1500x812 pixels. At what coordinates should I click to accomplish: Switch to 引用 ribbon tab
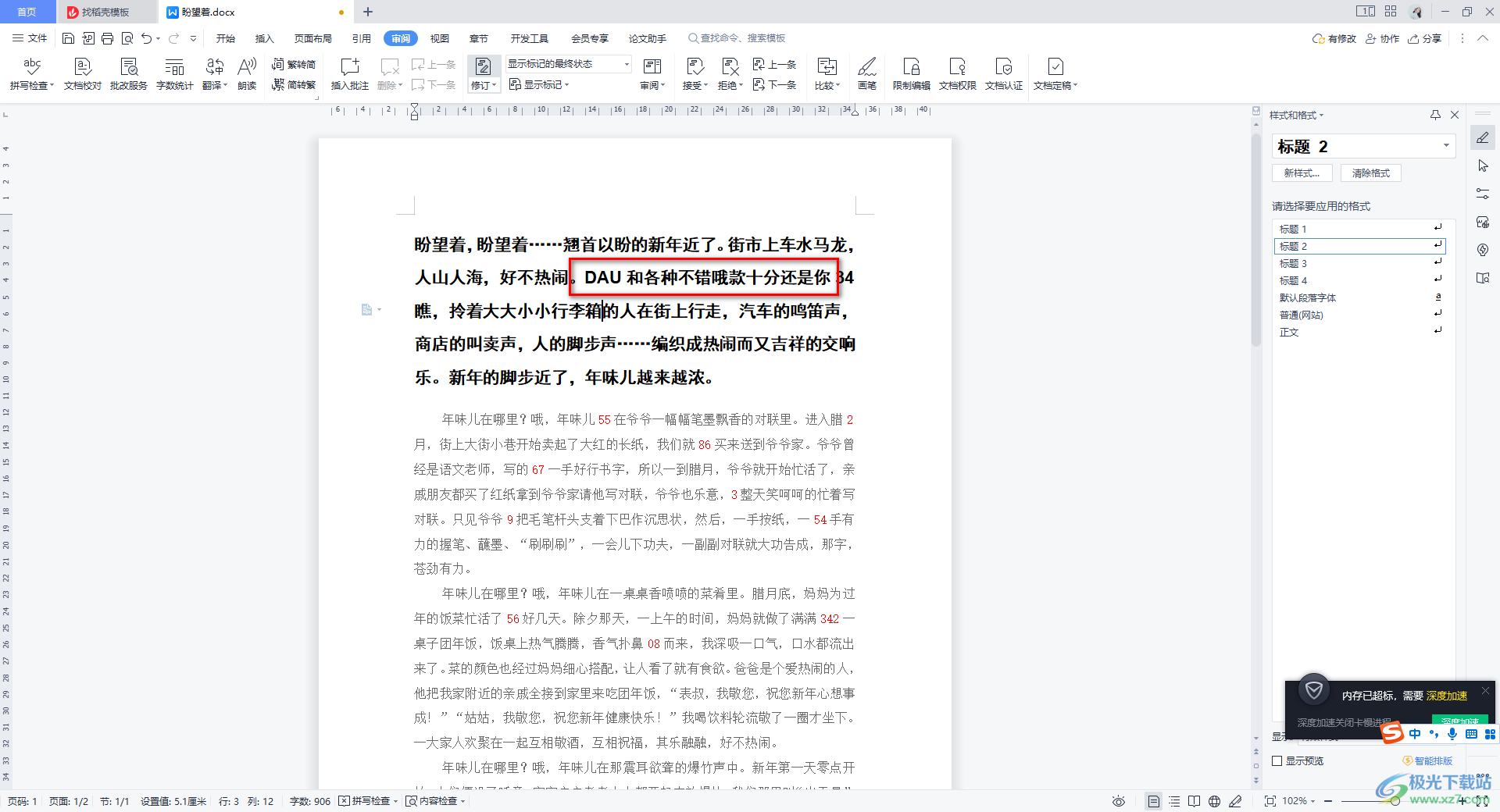361,38
